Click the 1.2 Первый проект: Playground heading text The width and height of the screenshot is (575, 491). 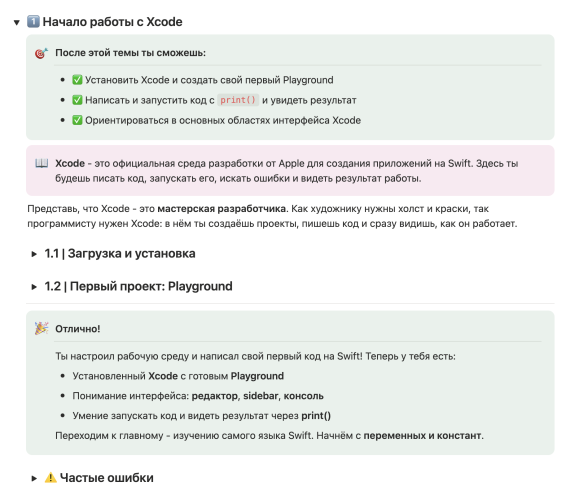(139, 286)
